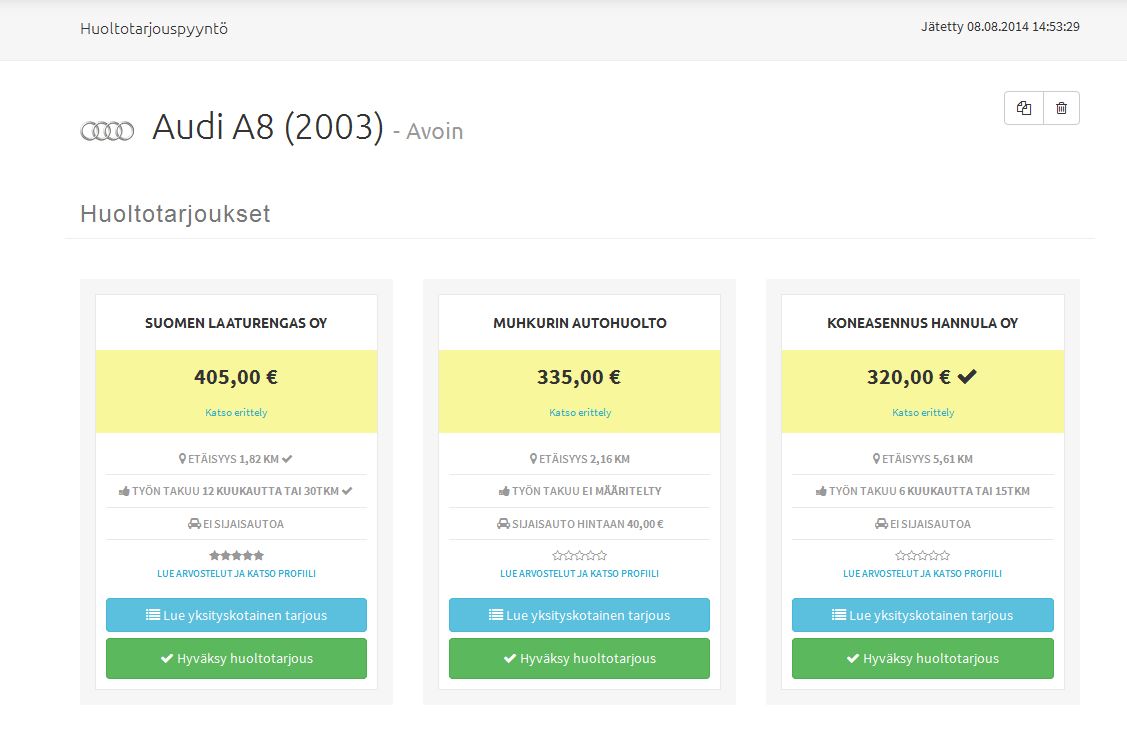Read detailed offer from Suomen Laaturengas Oy
Image resolution: width=1127 pixels, height=746 pixels.
coord(236,615)
